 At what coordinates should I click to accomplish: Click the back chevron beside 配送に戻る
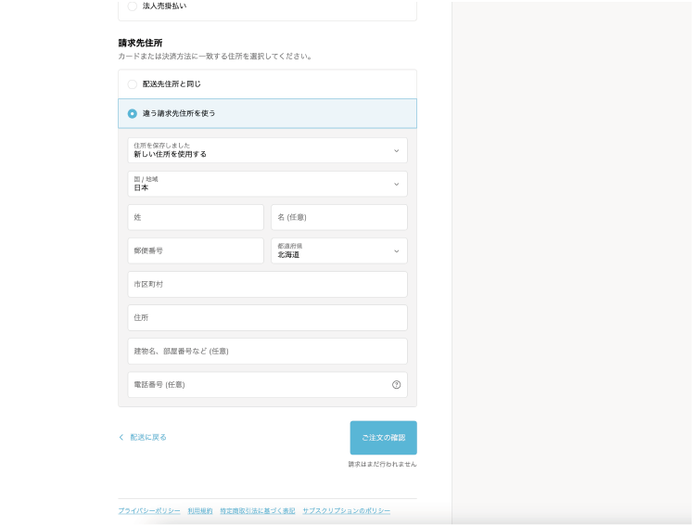point(122,437)
